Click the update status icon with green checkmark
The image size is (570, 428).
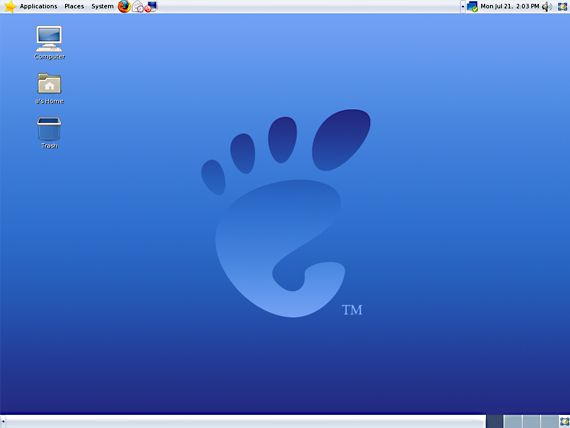click(472, 7)
